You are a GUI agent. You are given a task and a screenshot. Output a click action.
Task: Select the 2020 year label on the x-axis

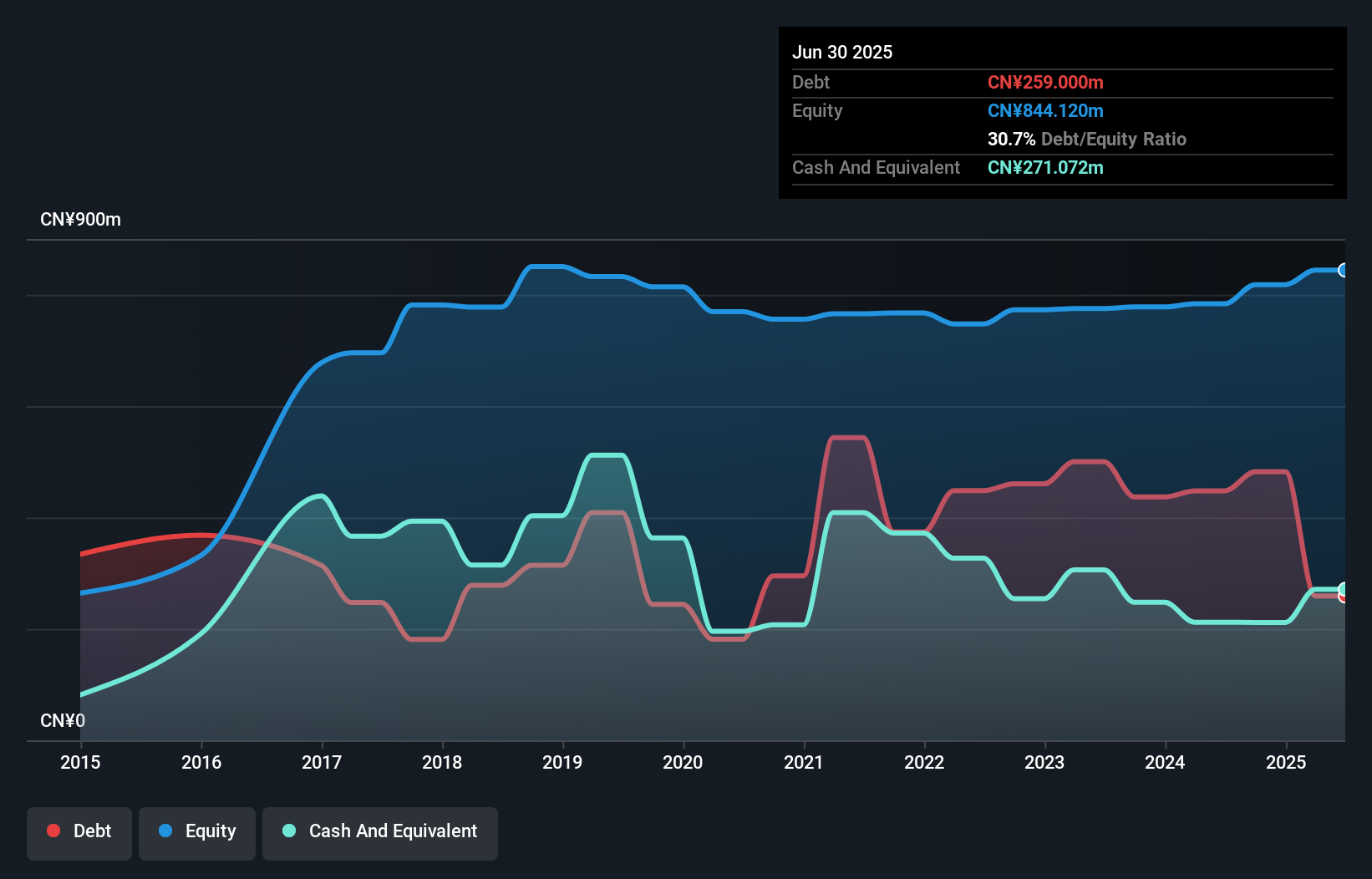click(x=683, y=762)
